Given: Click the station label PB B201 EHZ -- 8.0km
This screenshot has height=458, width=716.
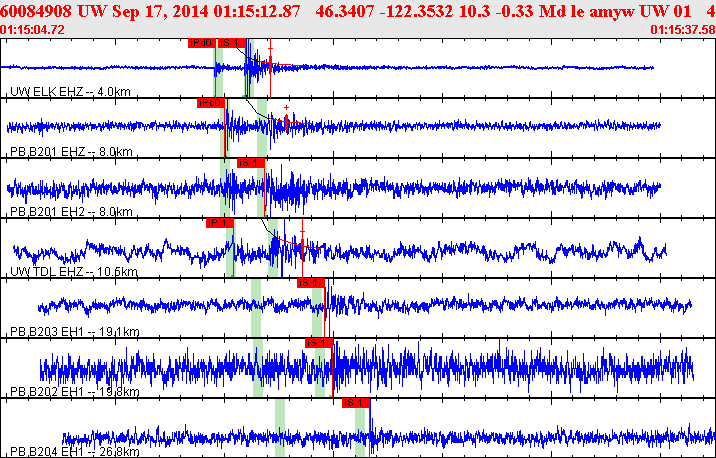Looking at the screenshot, I should point(71,151).
